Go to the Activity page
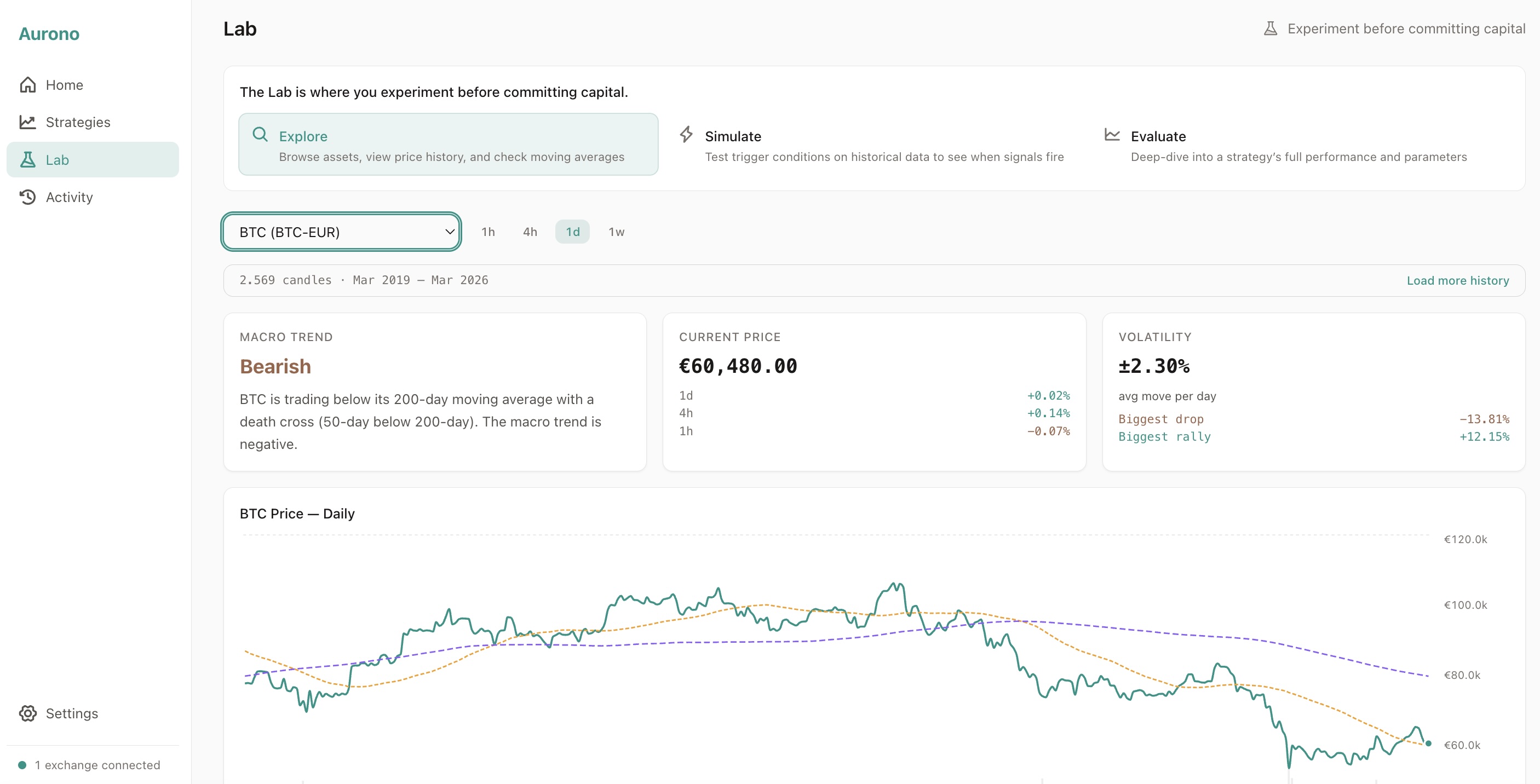The height and width of the screenshot is (784, 1540). point(70,197)
